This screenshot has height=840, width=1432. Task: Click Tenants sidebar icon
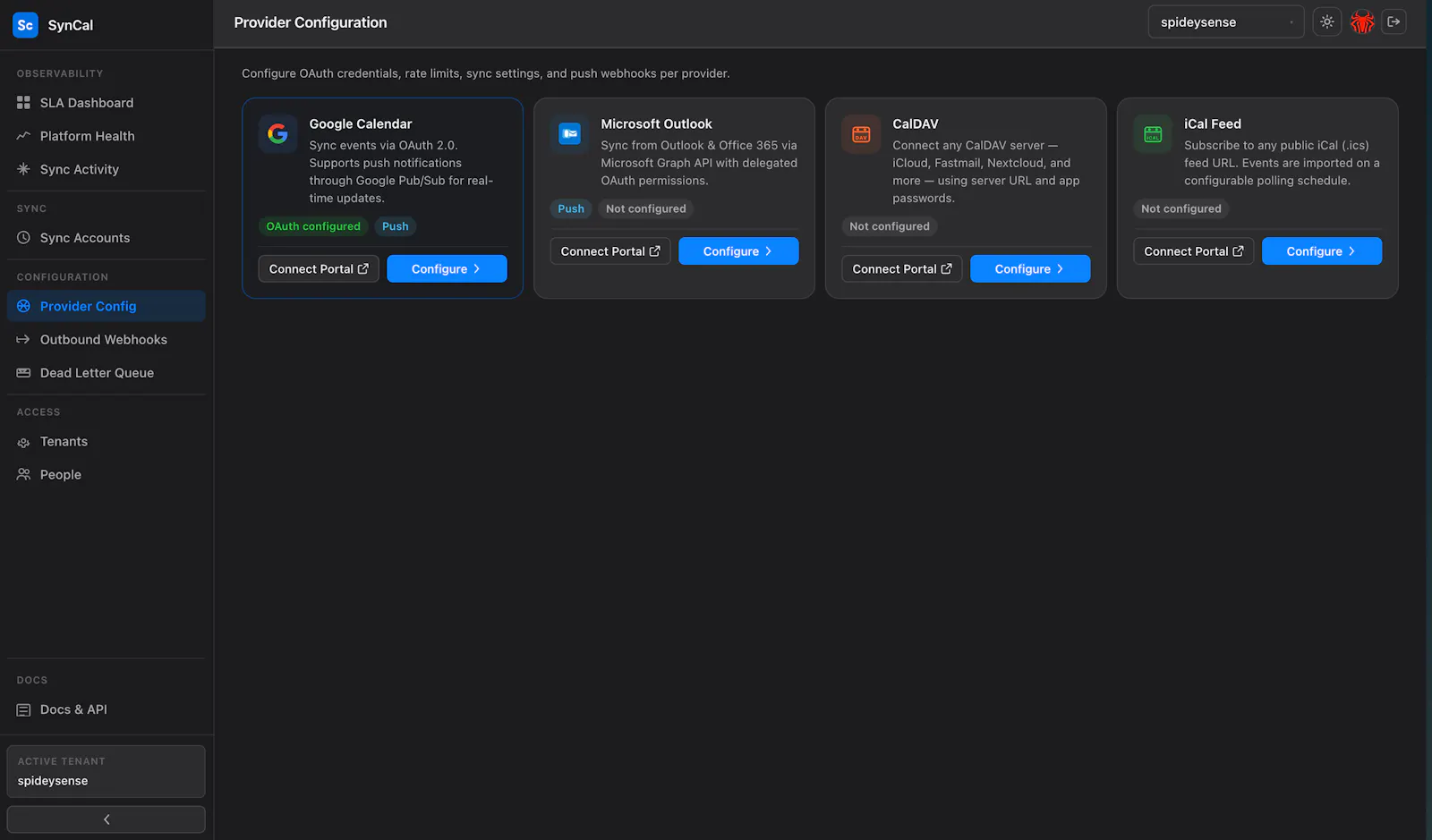click(23, 442)
